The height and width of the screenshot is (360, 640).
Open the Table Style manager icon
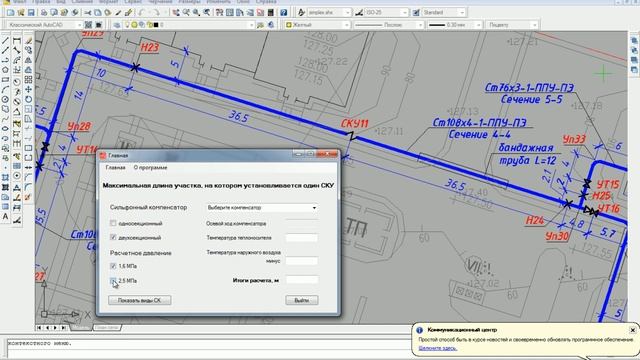click(x=416, y=13)
